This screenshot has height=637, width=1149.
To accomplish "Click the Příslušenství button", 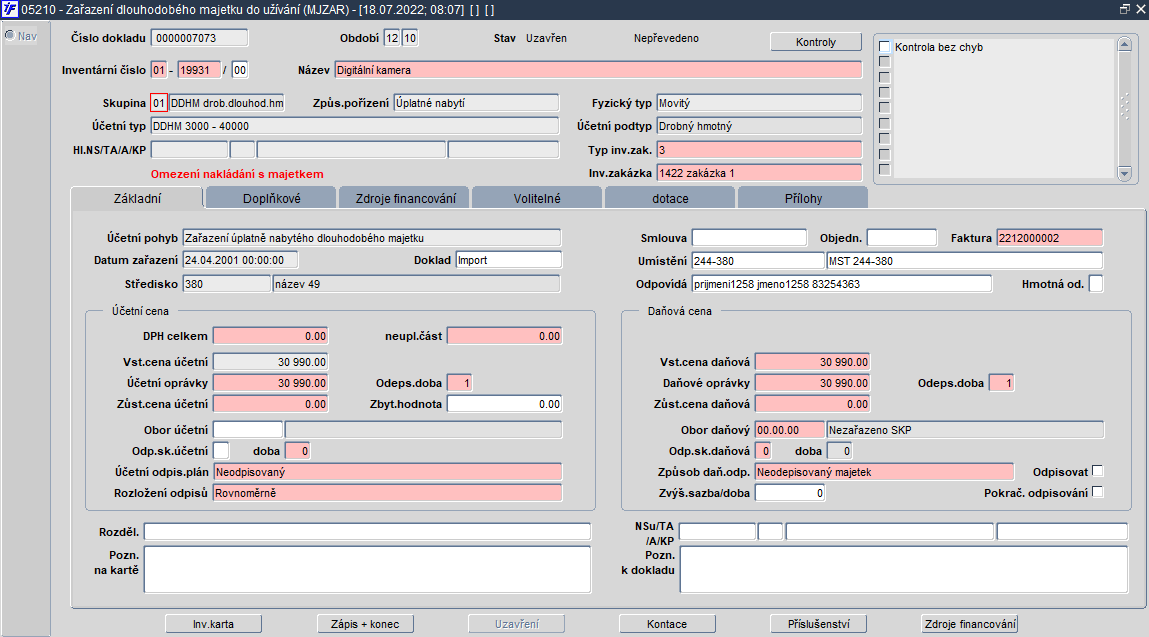I will point(817,624).
